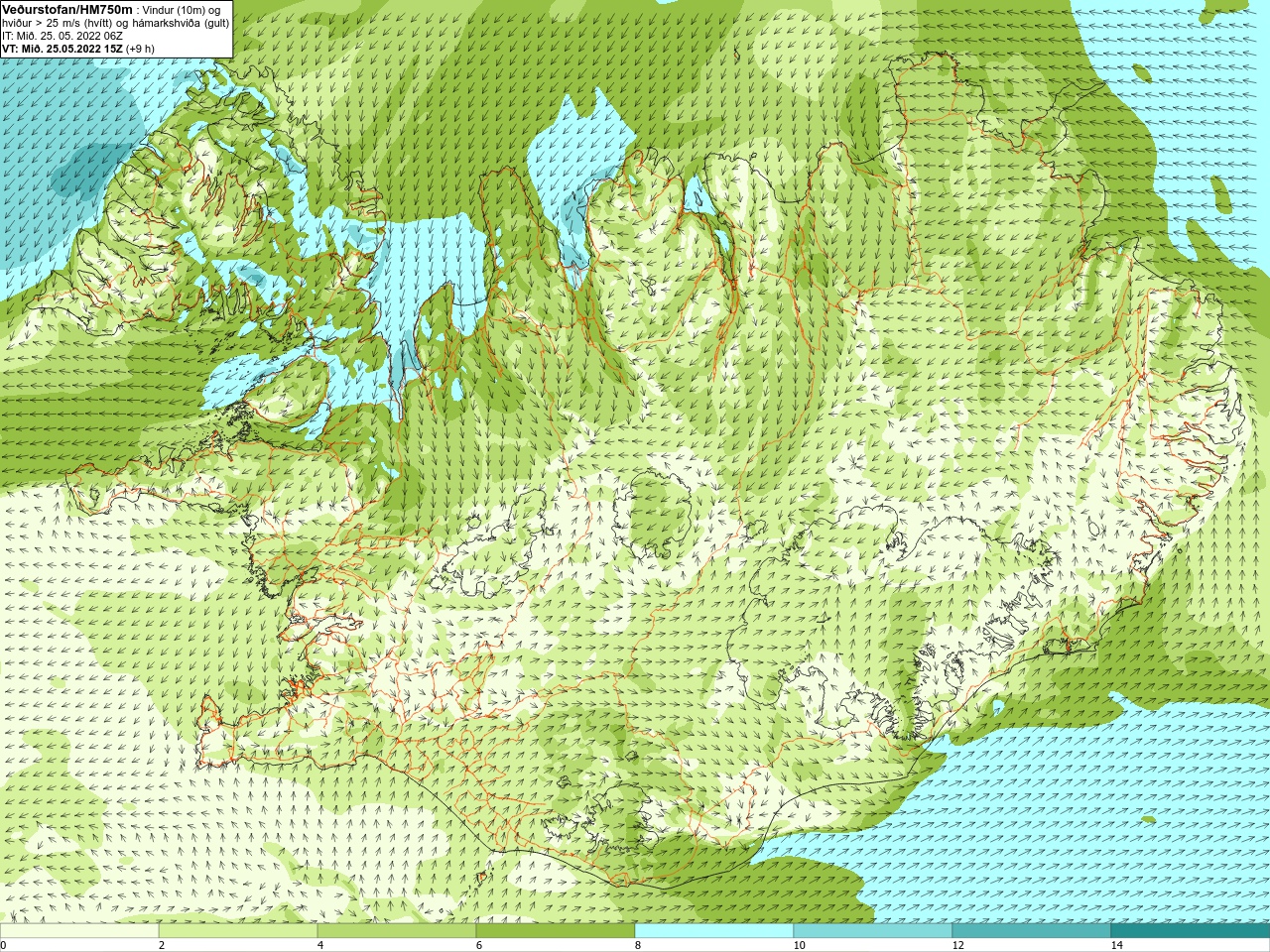Click the 'Vindur (10m) og' label
Image resolution: width=1270 pixels, height=952 pixels.
(181, 10)
